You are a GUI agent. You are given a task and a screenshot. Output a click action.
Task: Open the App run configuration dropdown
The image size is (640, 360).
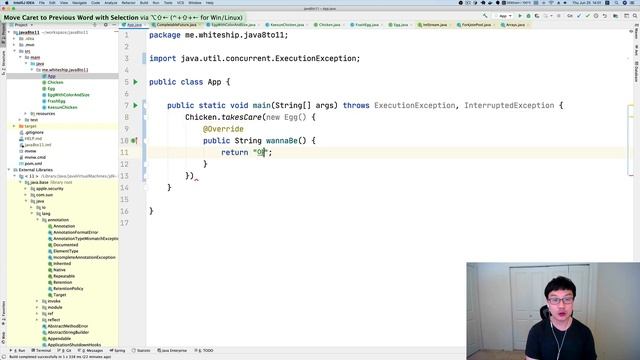click(x=504, y=16)
